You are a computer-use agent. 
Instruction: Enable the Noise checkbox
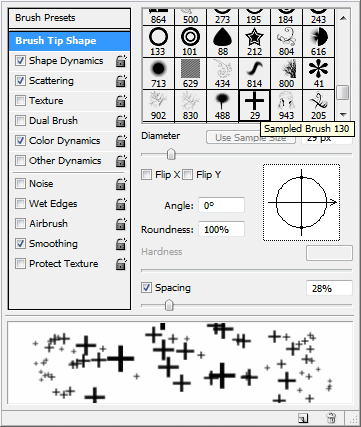click(20, 184)
